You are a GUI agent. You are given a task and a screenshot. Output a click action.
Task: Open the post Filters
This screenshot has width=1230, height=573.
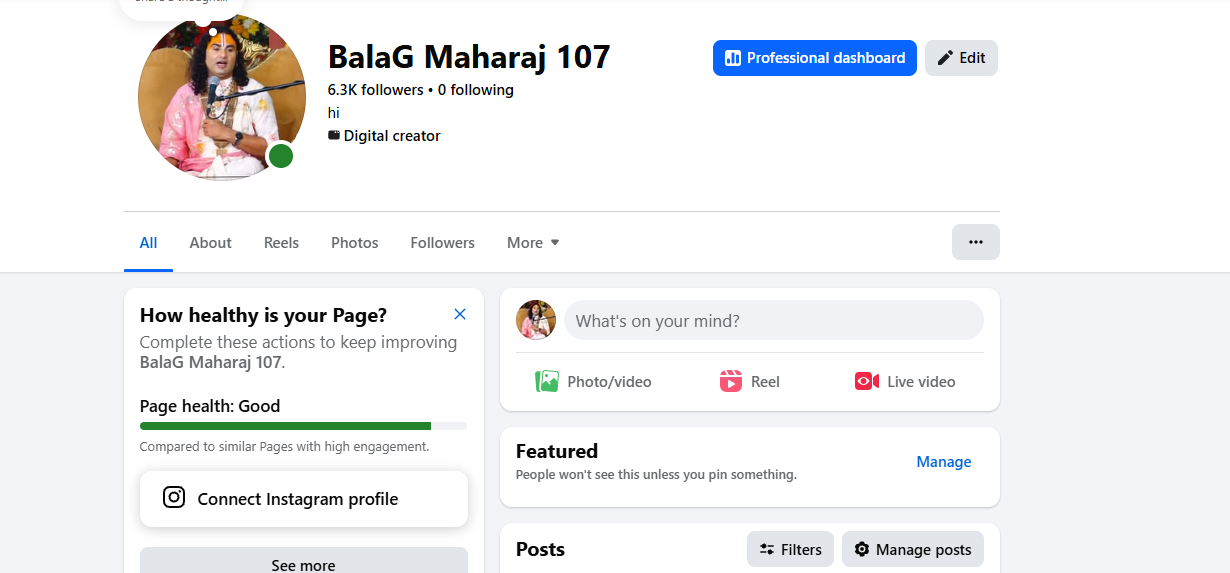point(790,549)
